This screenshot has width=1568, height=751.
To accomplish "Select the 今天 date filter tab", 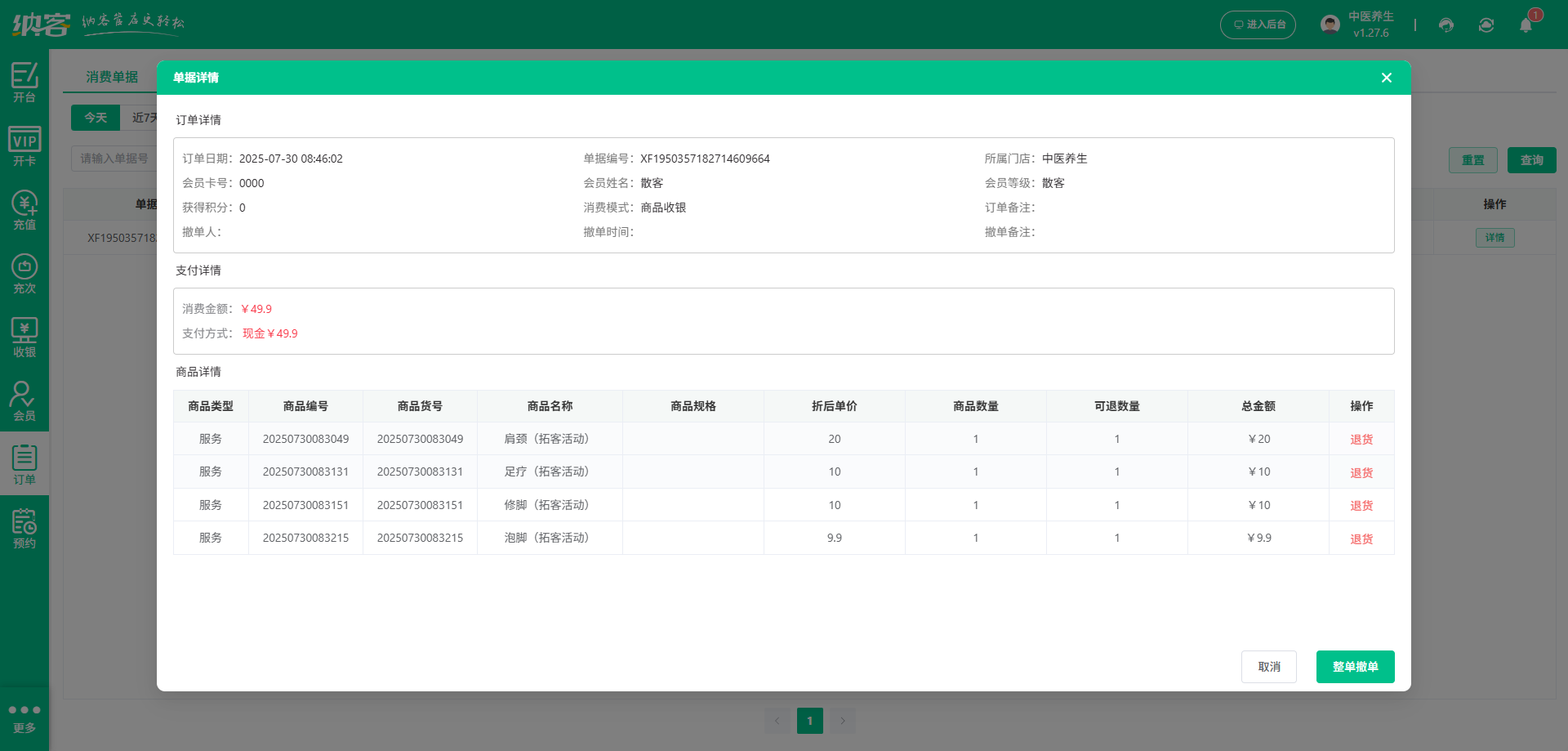I will tap(96, 118).
